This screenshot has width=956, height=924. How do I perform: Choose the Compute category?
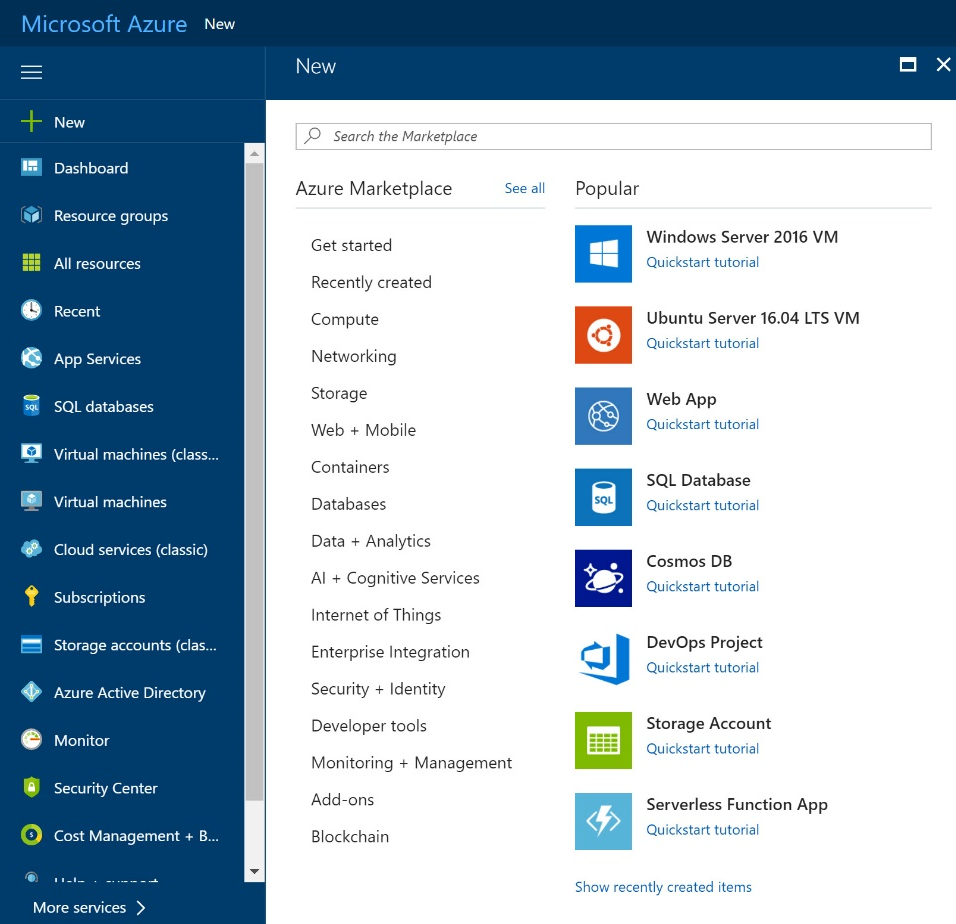[344, 319]
